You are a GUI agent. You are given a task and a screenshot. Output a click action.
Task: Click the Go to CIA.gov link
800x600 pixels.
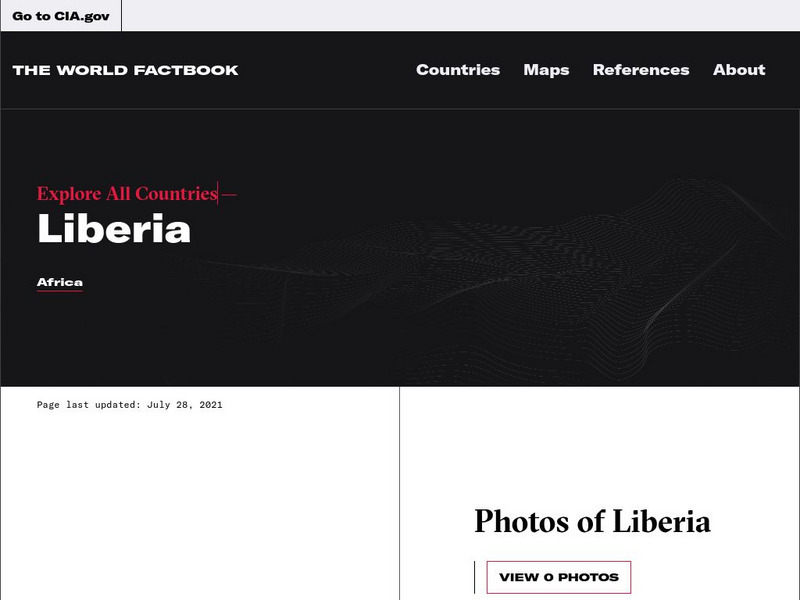pyautogui.click(x=61, y=16)
